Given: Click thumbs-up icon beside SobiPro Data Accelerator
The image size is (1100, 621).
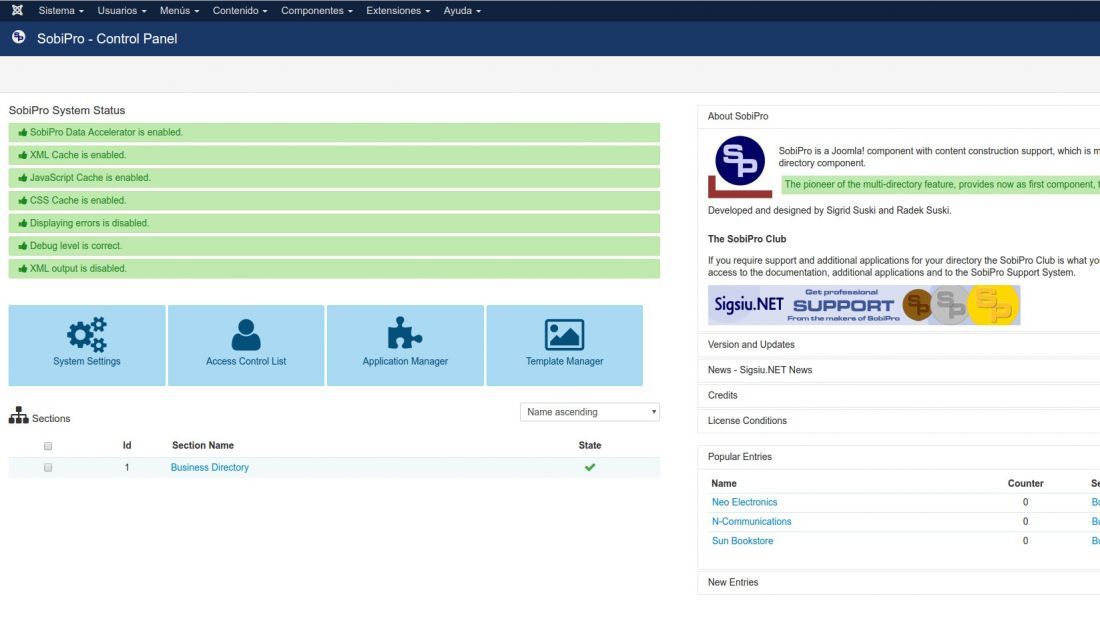Looking at the screenshot, I should 22,133.
